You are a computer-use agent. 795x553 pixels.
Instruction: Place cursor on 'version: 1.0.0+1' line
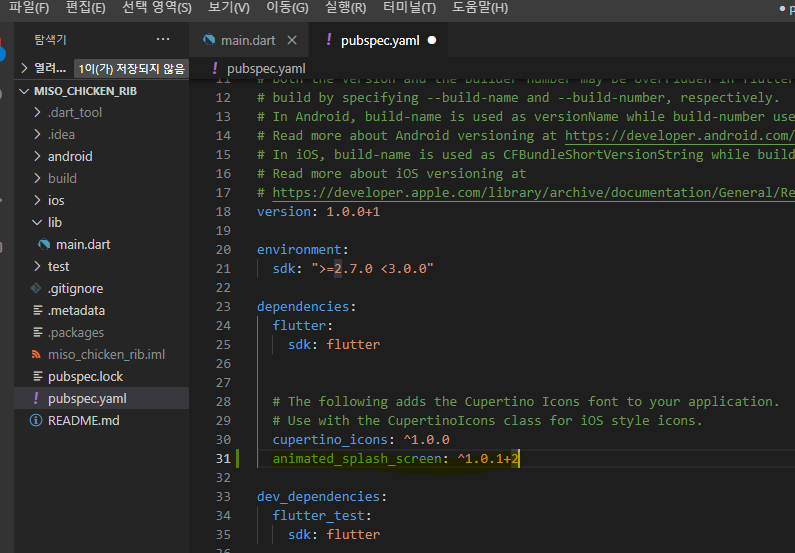[318, 211]
